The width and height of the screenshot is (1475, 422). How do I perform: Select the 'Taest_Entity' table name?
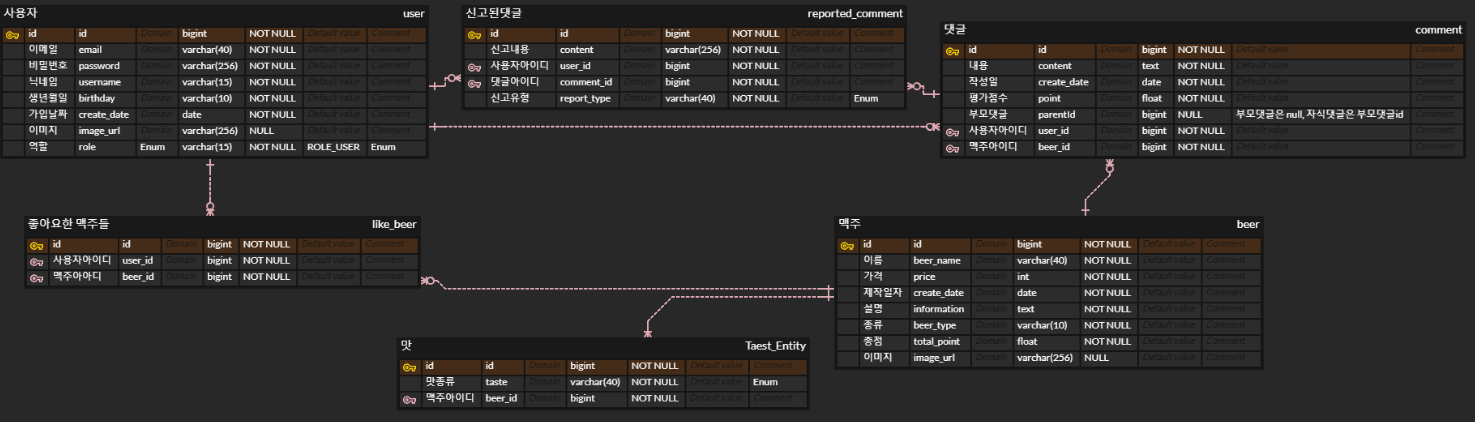pyautogui.click(x=775, y=346)
